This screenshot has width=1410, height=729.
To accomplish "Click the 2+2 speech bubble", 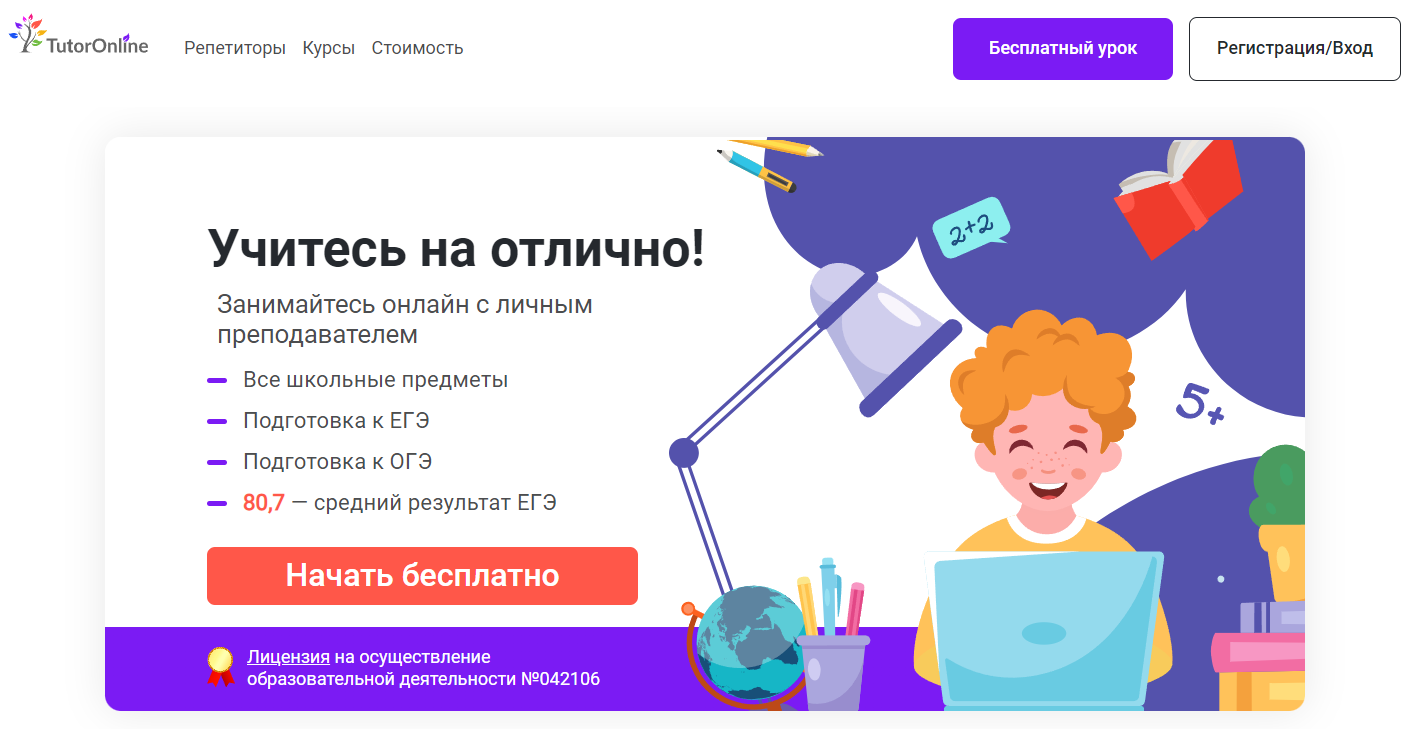I will [970, 227].
